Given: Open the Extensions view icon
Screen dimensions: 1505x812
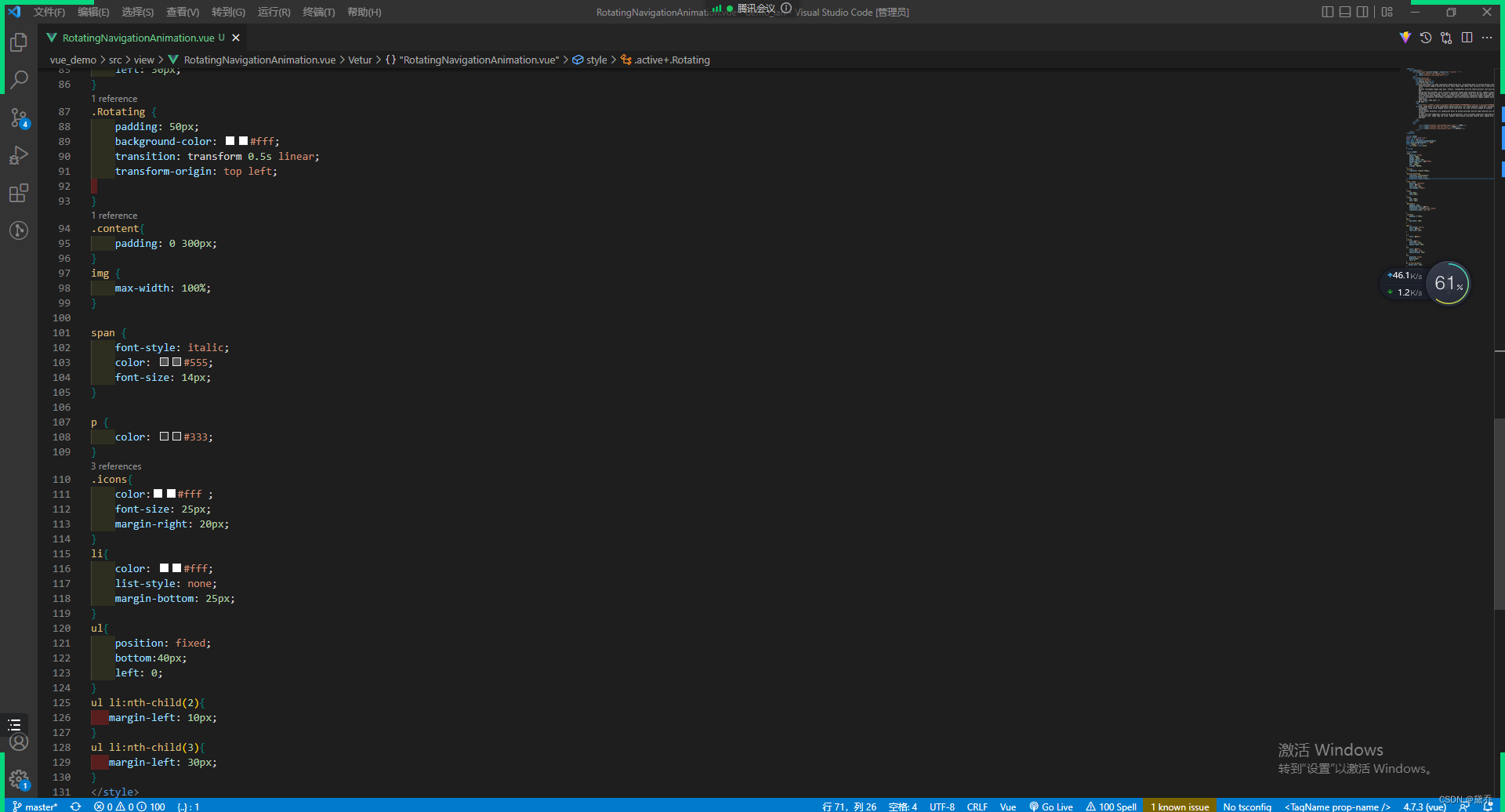Looking at the screenshot, I should tap(19, 193).
